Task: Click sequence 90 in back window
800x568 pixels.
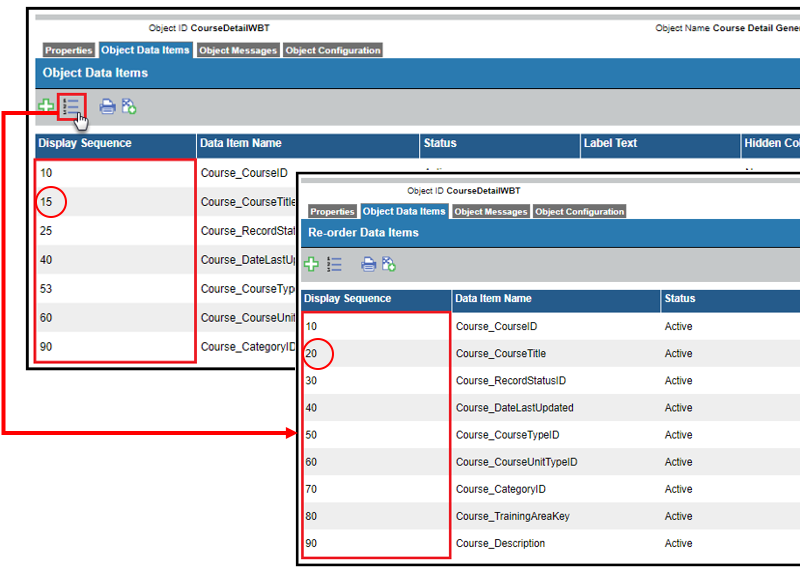Action: [x=46, y=347]
